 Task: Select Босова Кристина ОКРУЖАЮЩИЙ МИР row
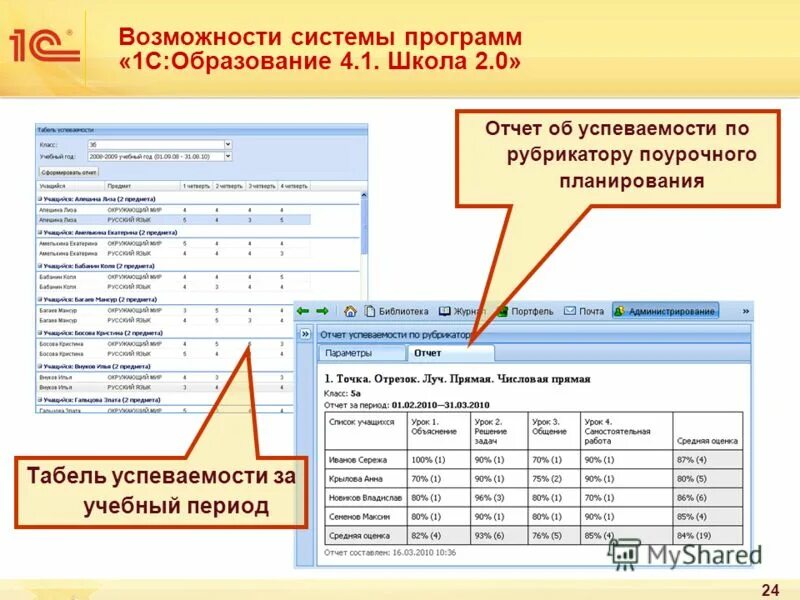pos(166,344)
